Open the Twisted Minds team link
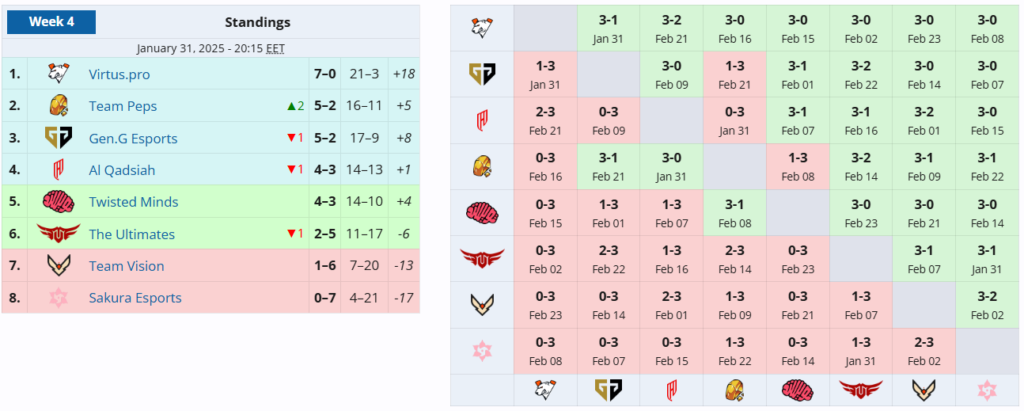The image size is (1024, 411). click(x=133, y=202)
